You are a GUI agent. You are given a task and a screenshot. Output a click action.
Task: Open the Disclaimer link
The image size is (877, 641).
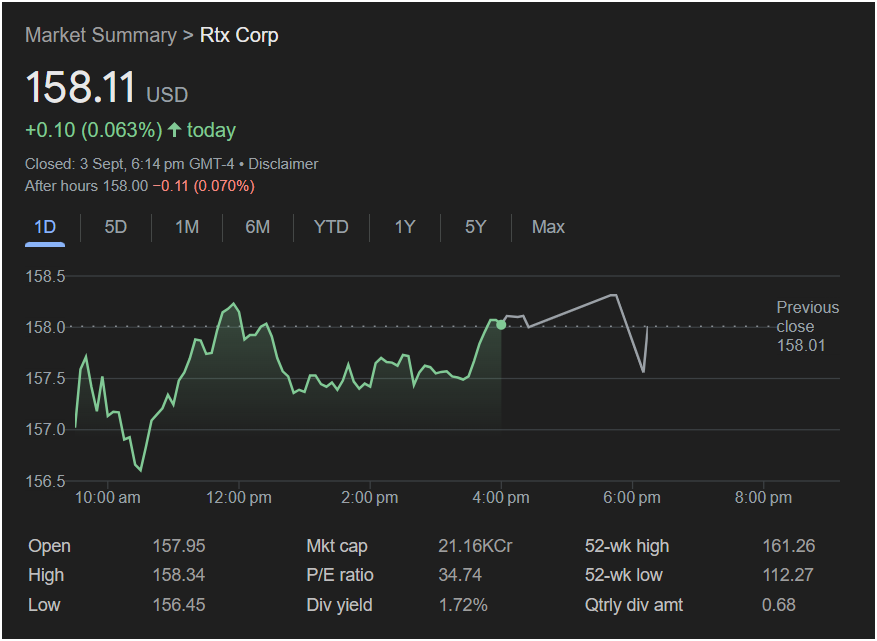pyautogui.click(x=283, y=164)
